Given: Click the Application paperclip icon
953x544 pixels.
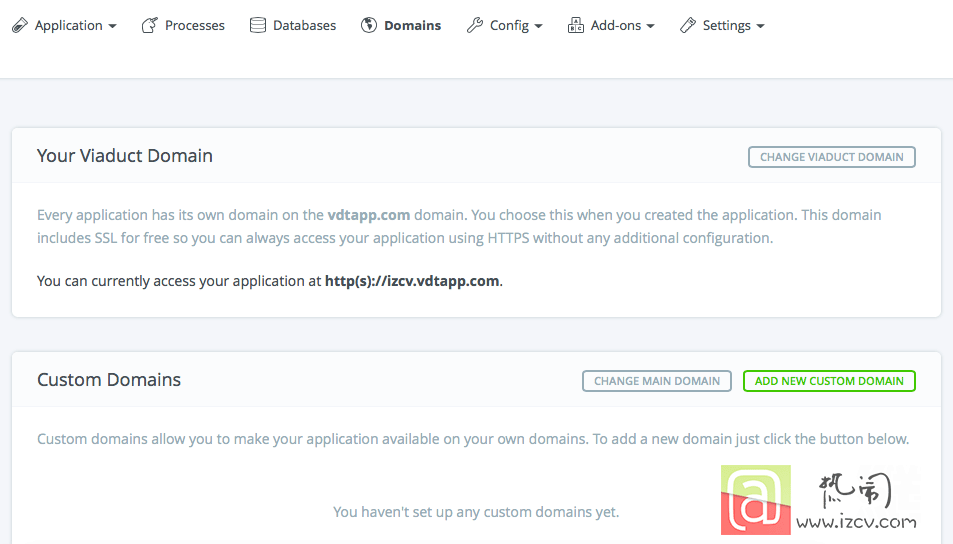Looking at the screenshot, I should (20, 26).
